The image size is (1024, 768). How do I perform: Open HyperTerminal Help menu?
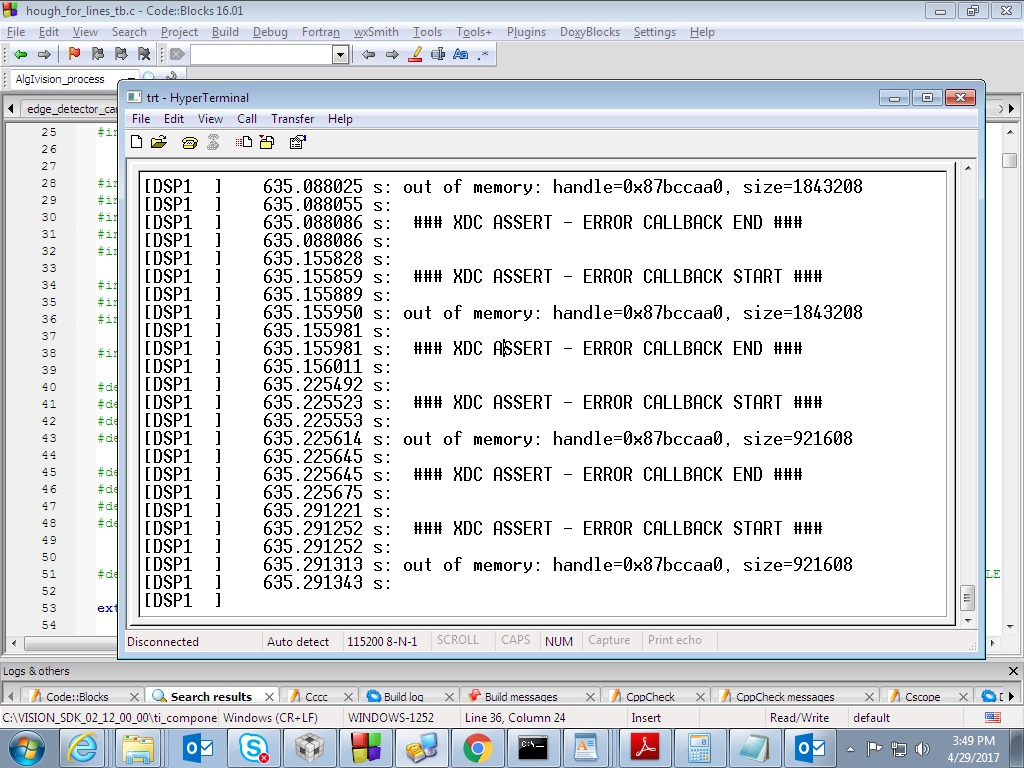(340, 119)
